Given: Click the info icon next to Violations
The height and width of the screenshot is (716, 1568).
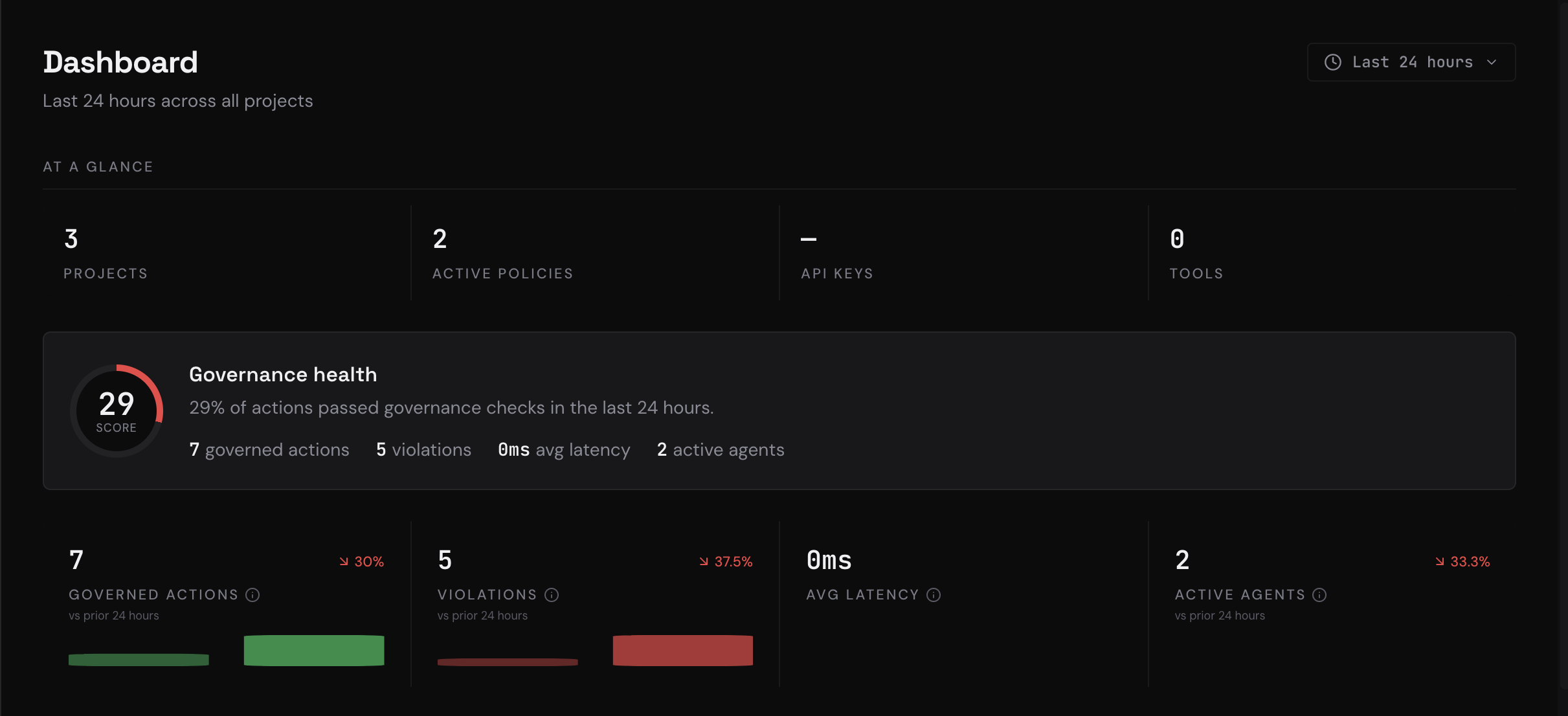Looking at the screenshot, I should 552,595.
